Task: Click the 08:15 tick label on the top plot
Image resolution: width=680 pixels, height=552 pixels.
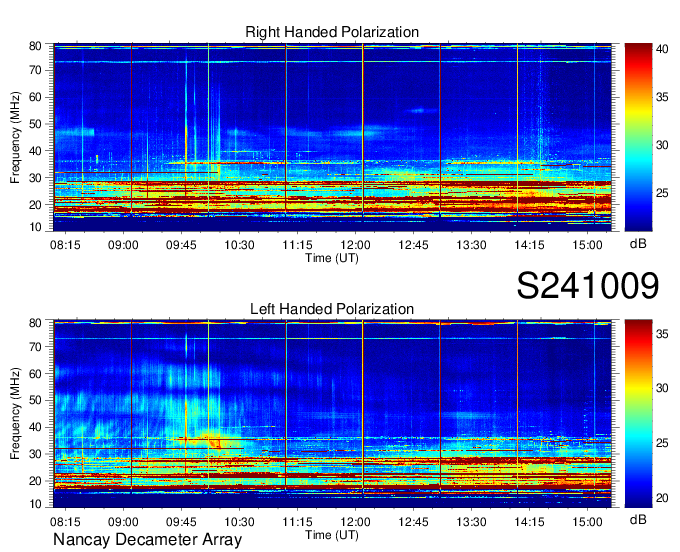Action: tap(65, 245)
